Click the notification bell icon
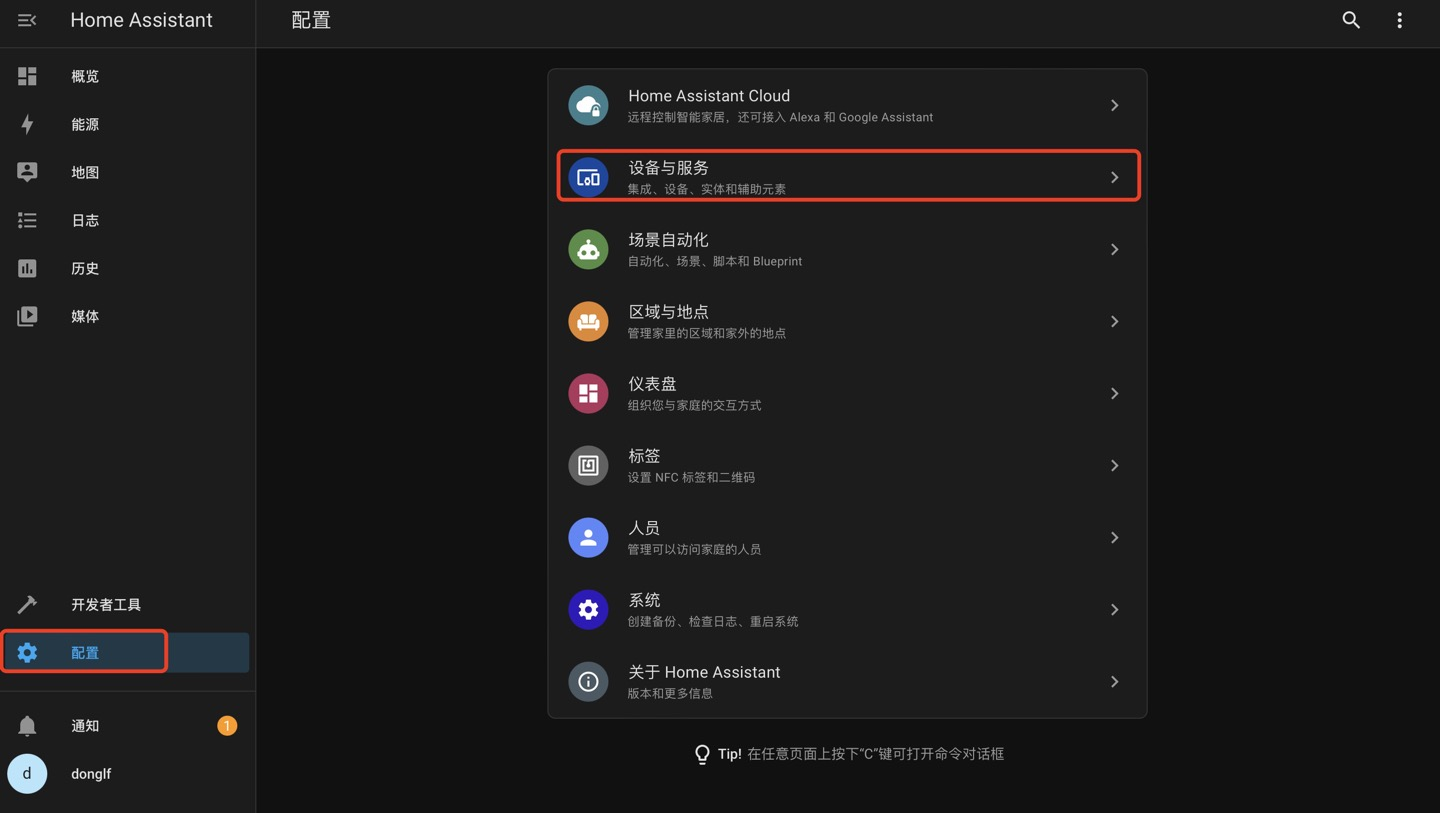This screenshot has height=813, width=1440. pyautogui.click(x=27, y=726)
